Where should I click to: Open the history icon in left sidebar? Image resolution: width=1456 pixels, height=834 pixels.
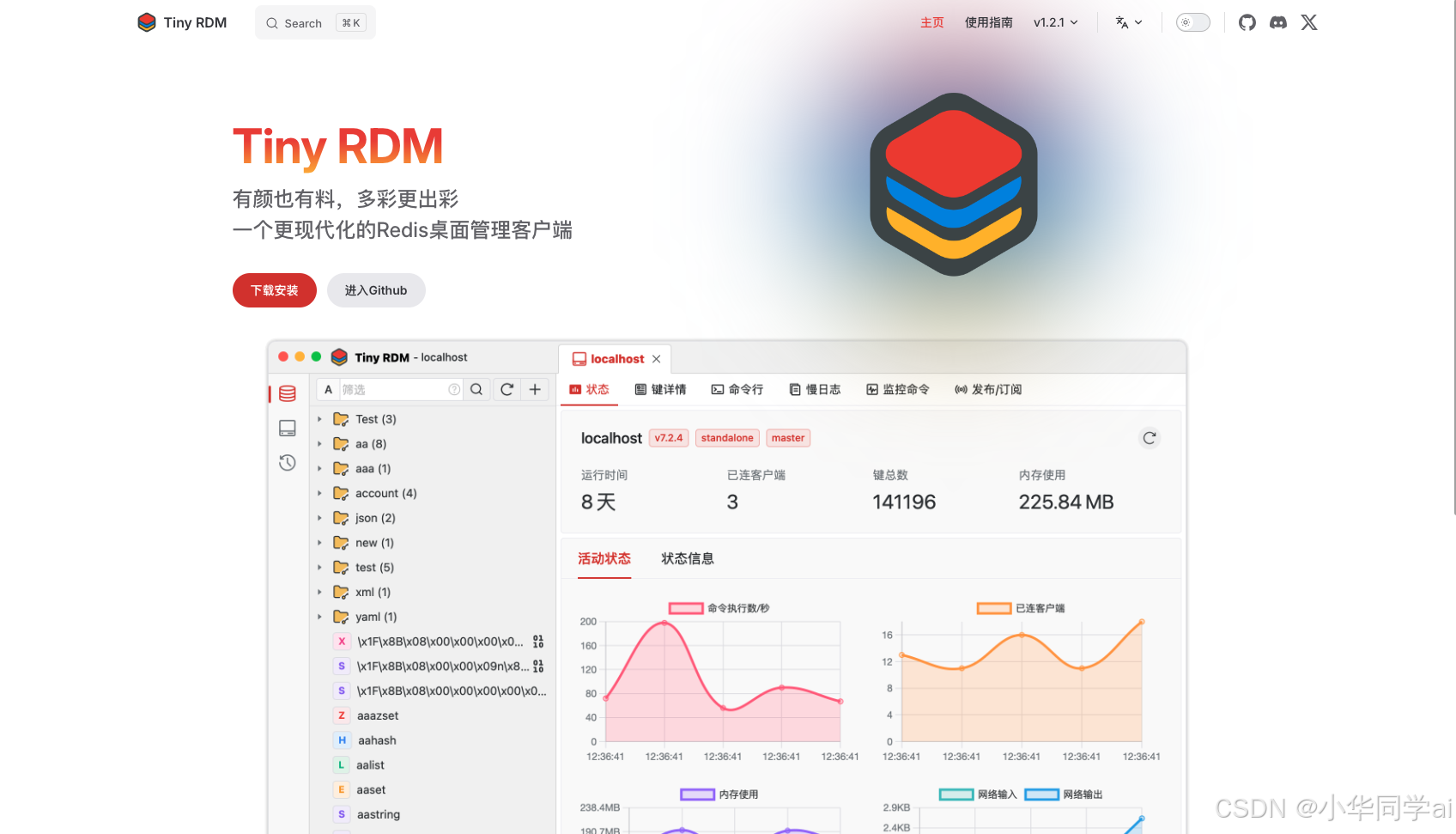(287, 462)
